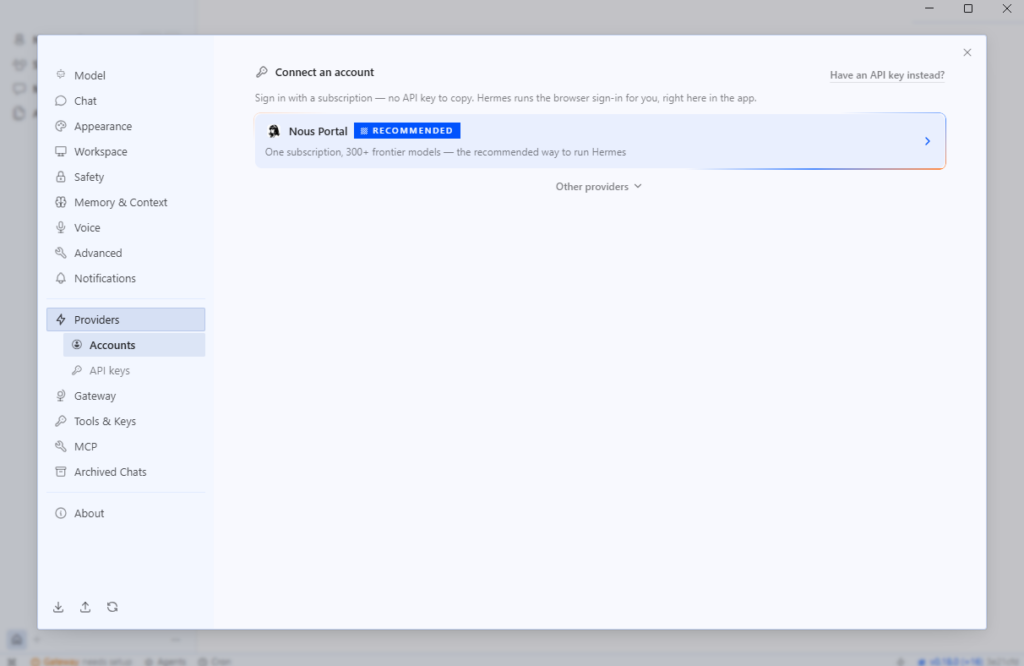Collapse the Providers section
The height and width of the screenshot is (666, 1024).
tap(125, 319)
